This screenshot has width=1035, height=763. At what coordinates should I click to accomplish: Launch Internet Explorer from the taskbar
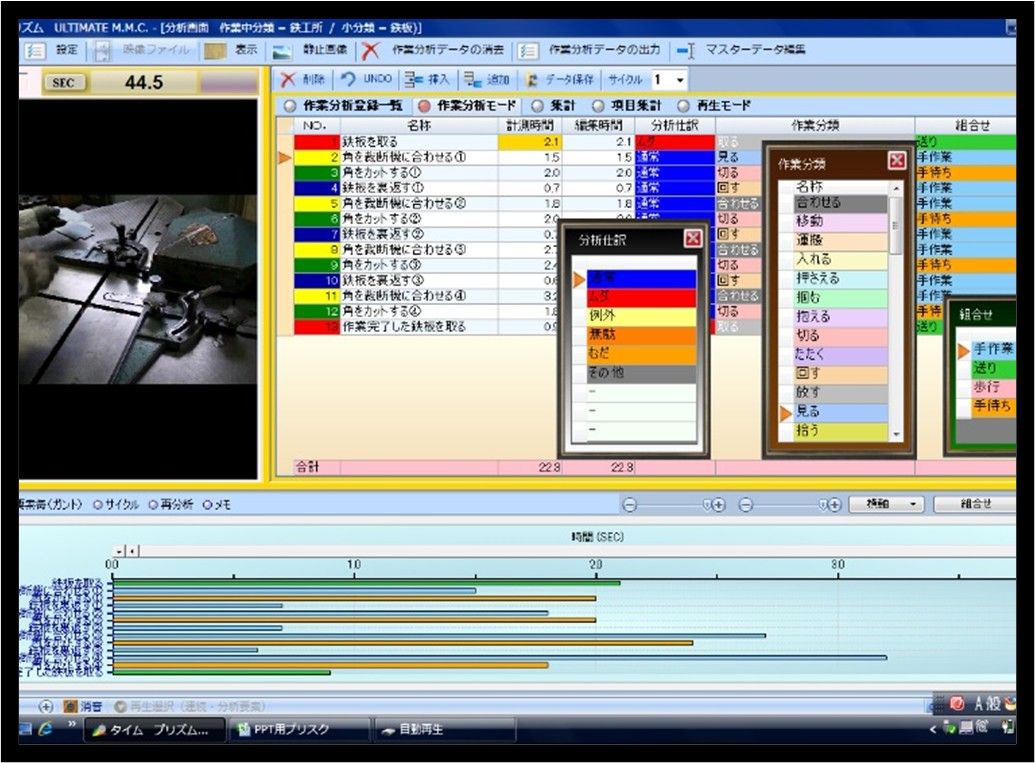coord(45,729)
